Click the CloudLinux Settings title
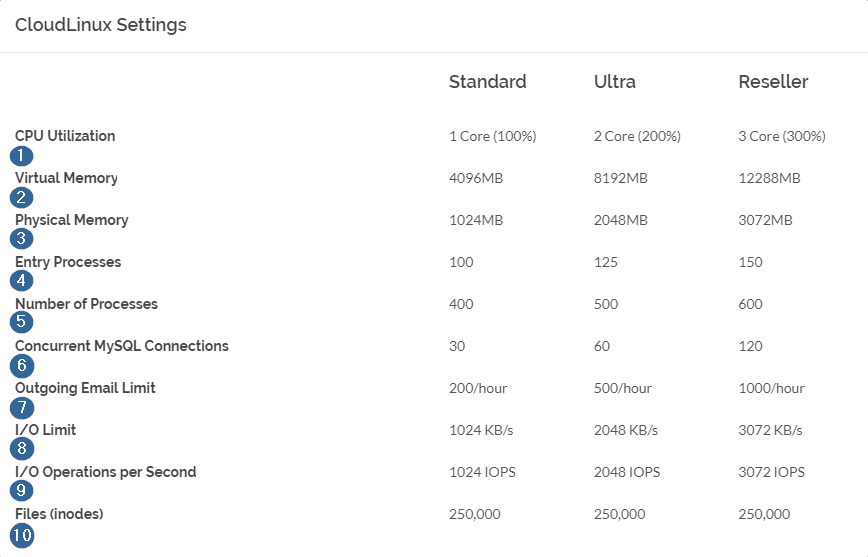868x557 pixels. click(x=101, y=25)
